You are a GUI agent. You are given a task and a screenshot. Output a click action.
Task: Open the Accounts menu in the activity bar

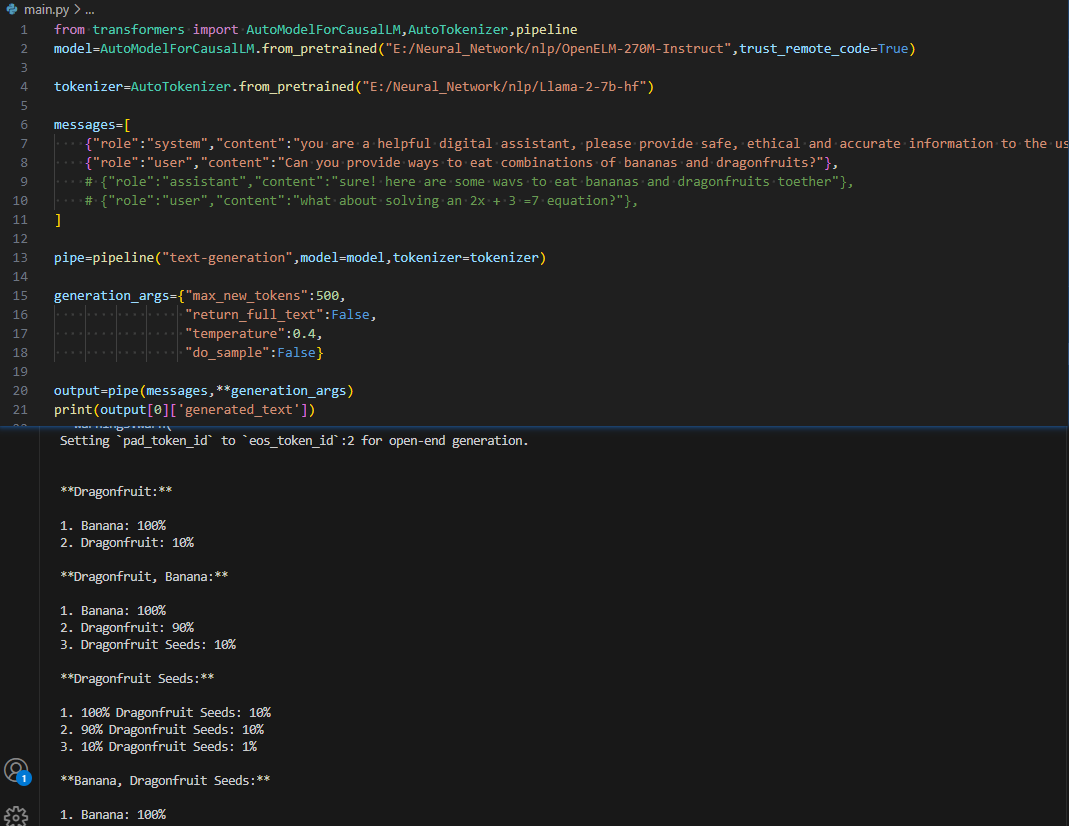coord(16,770)
